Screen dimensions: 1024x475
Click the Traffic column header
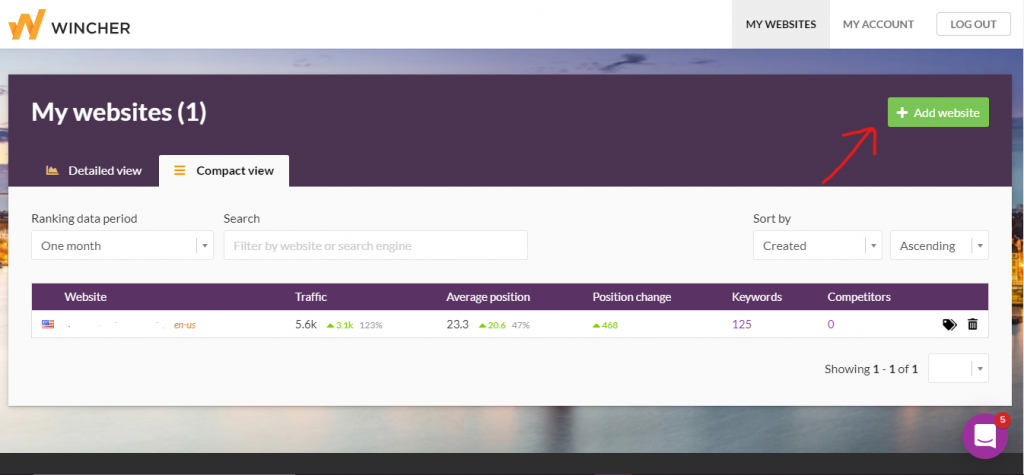coord(311,297)
